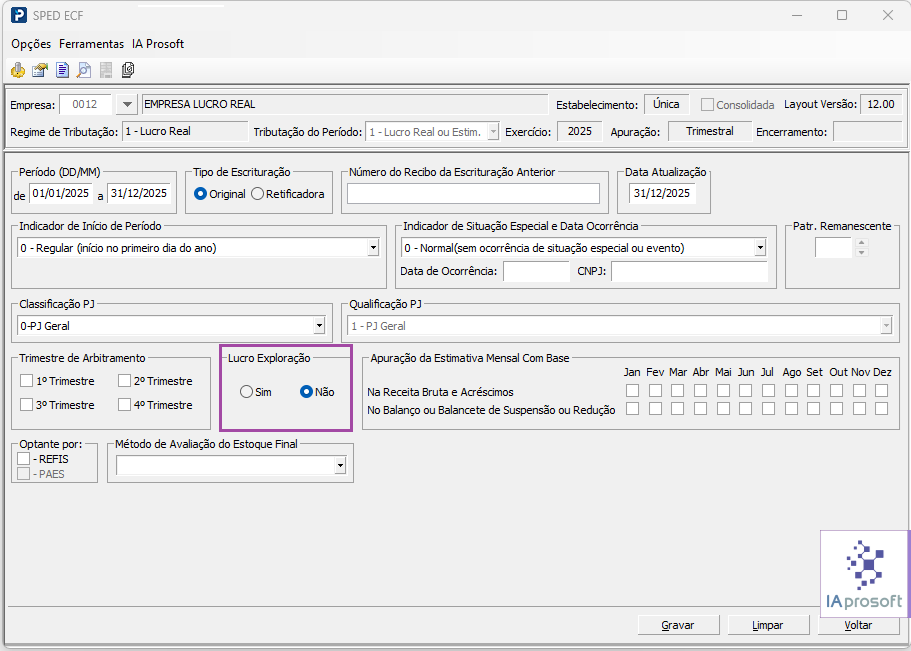
Task: Open the IA prosoft assistant logo
Action: [865, 573]
